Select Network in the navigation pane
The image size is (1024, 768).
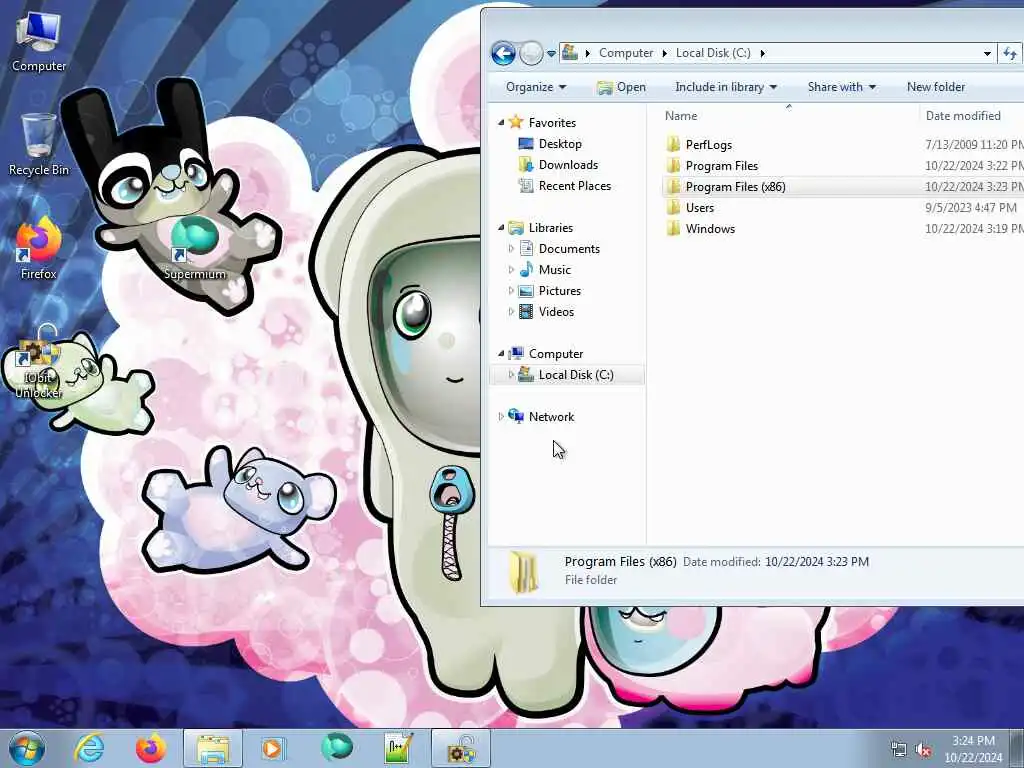tap(551, 417)
